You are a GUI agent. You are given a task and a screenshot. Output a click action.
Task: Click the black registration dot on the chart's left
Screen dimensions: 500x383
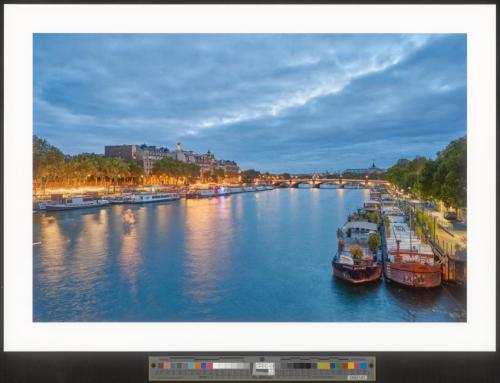[153, 365]
